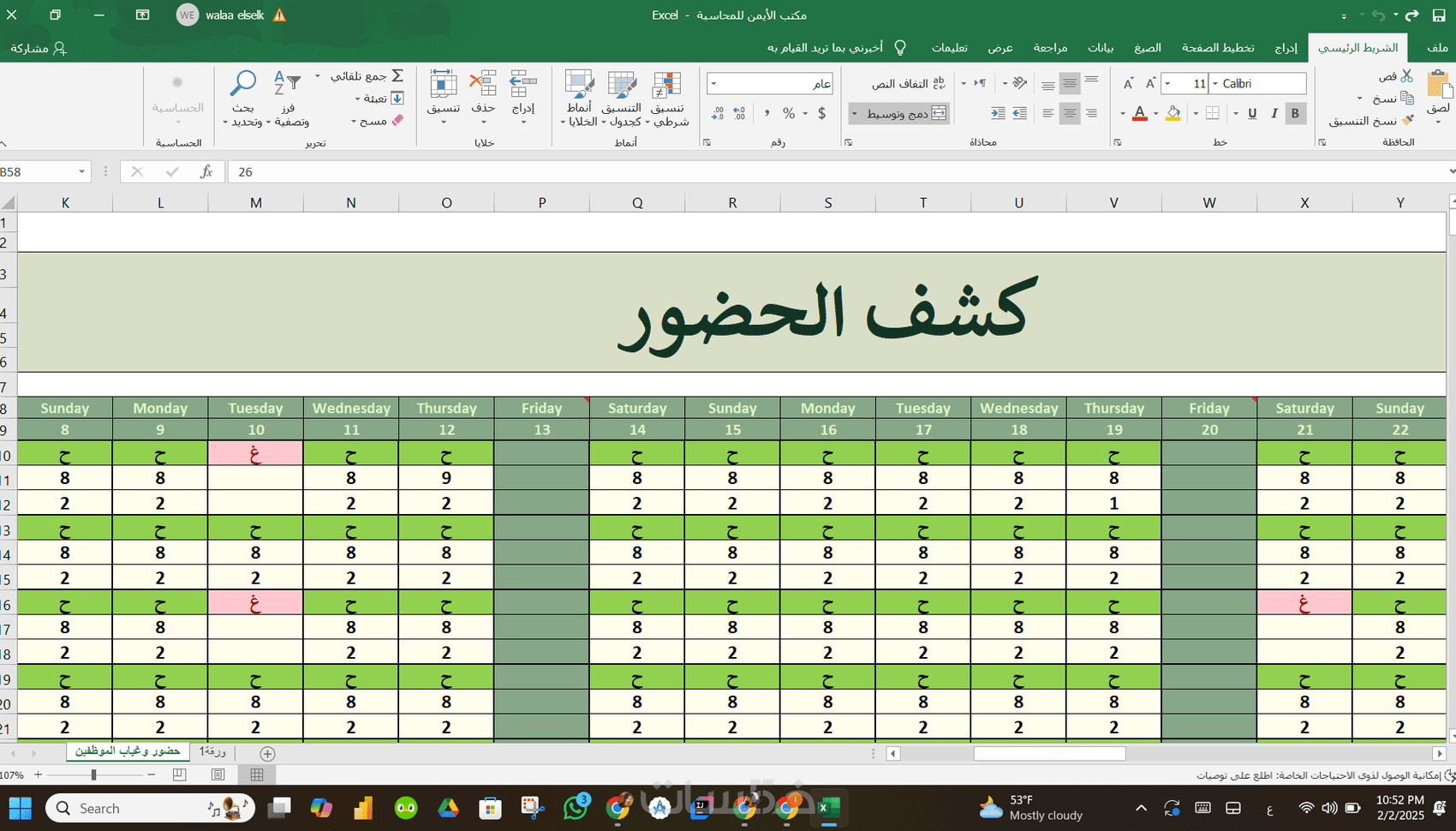The image size is (1456, 831).
Task: Toggle align left horizontal alignment
Action: click(1048, 113)
